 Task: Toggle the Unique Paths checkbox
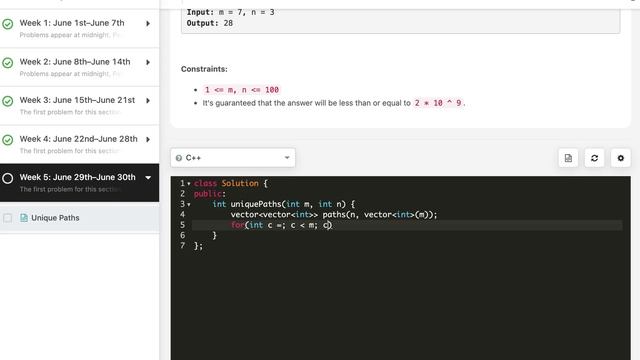tap(8, 218)
